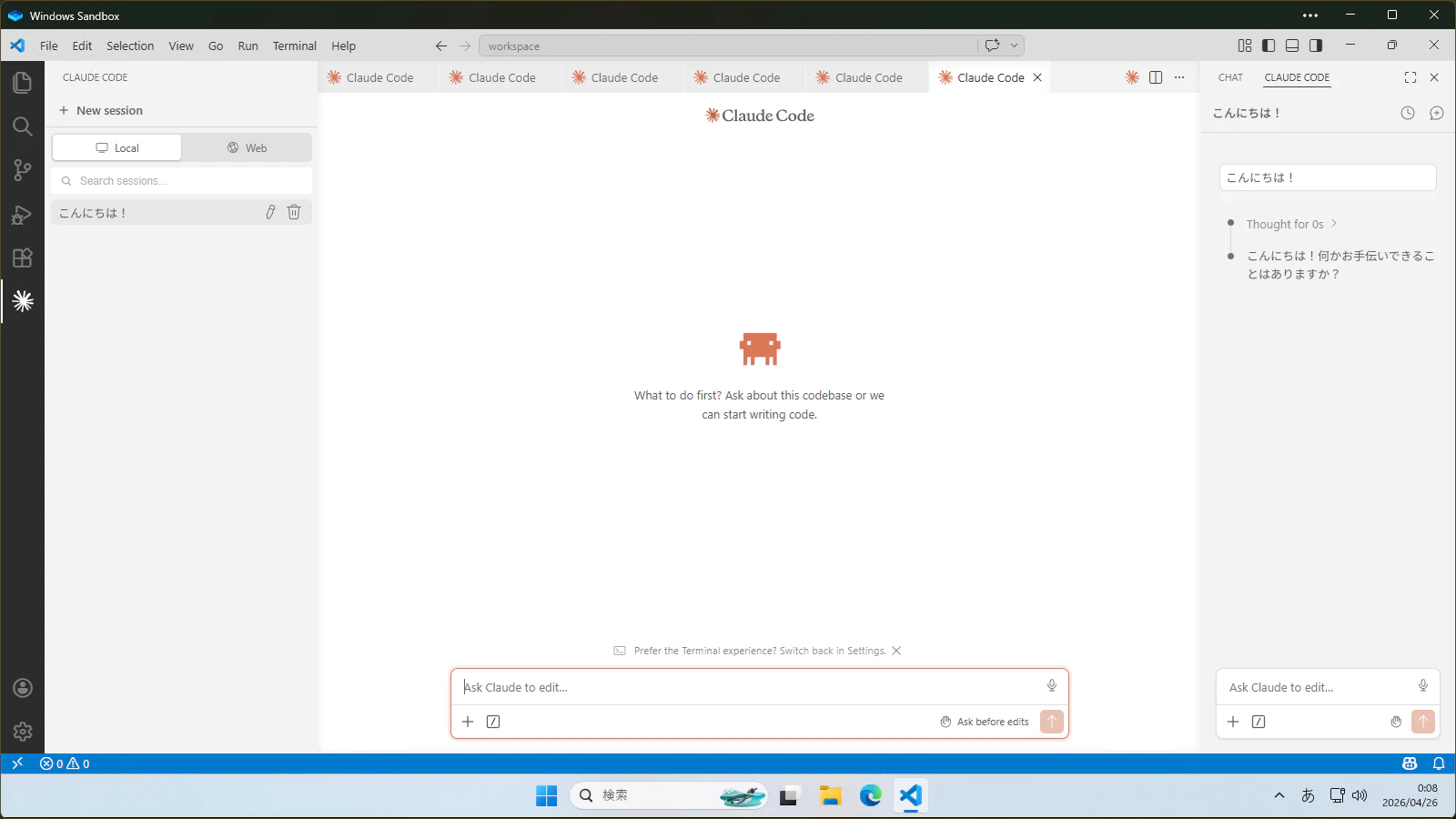
Task: Open the notifications bell in status bar
Action: (1439, 763)
